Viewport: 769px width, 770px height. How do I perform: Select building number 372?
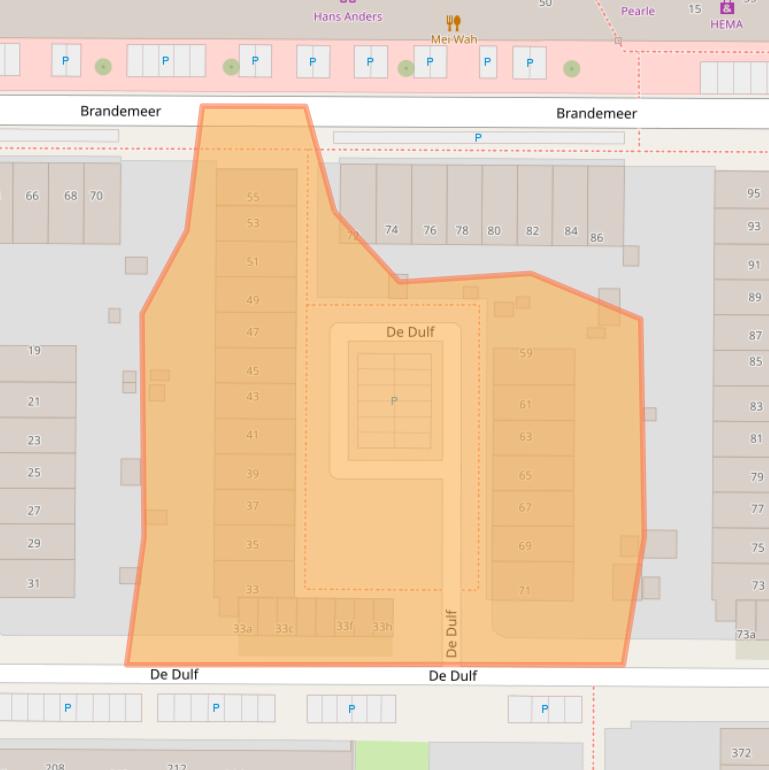point(741,752)
